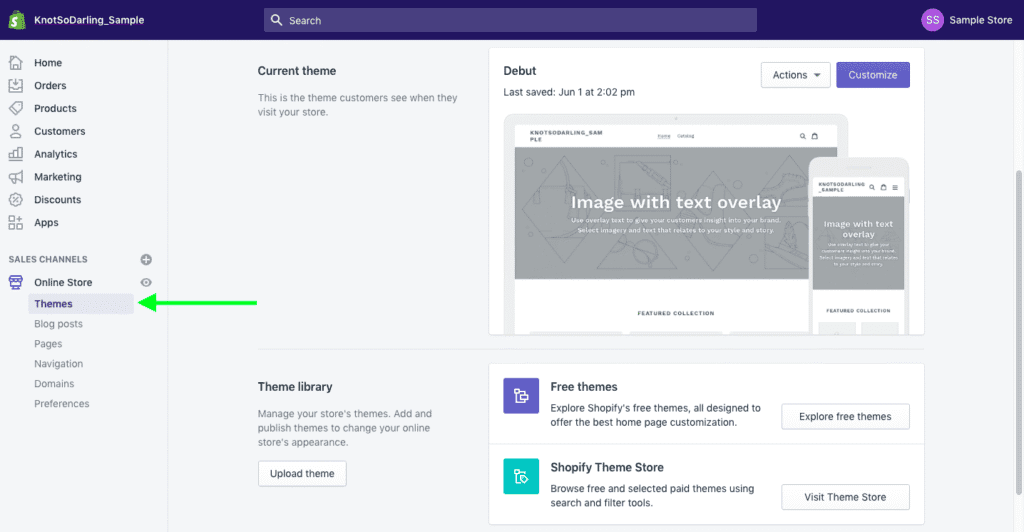Open the Orders section icon
The width and height of the screenshot is (1024, 532).
(x=16, y=86)
